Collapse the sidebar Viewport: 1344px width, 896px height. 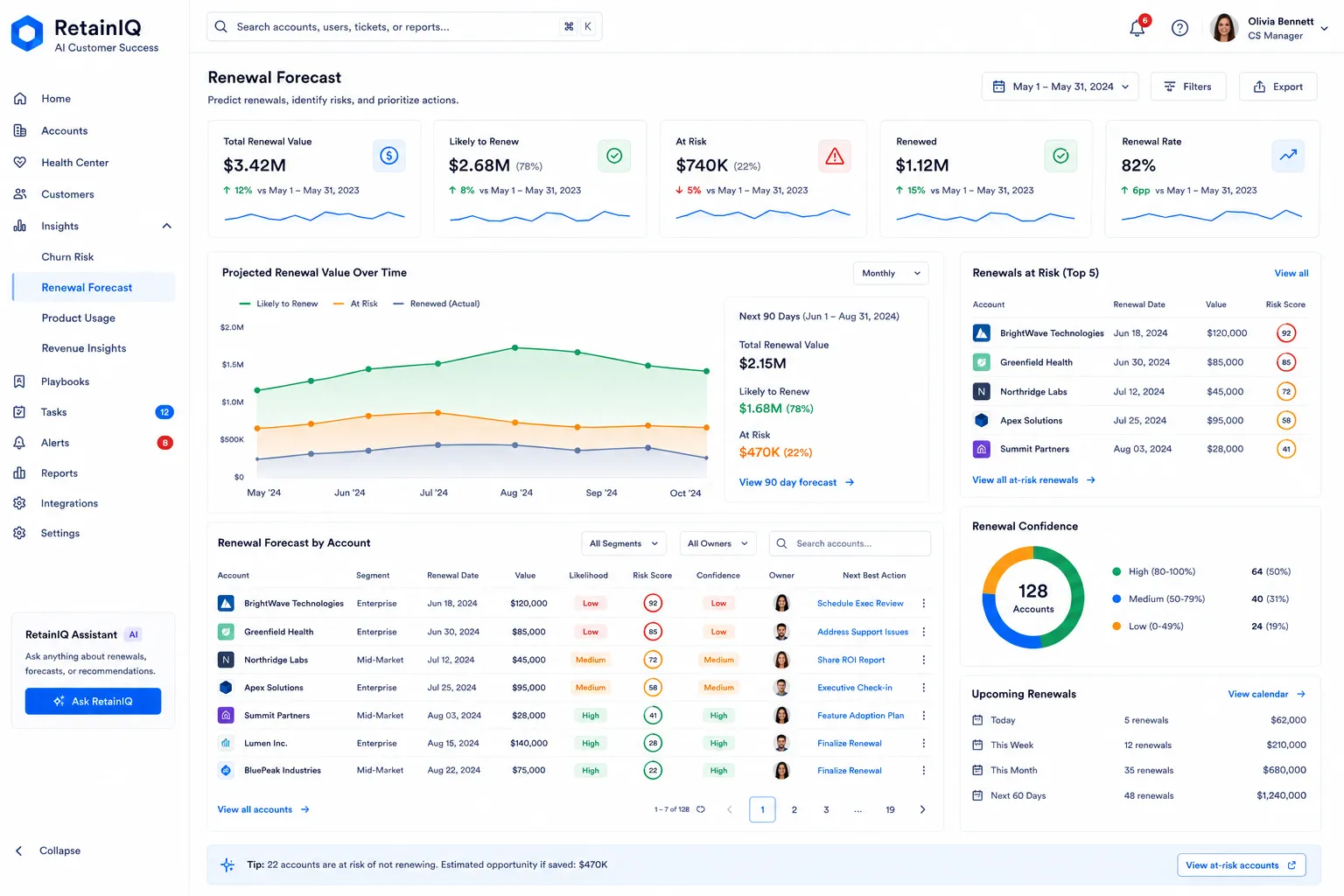pos(50,850)
